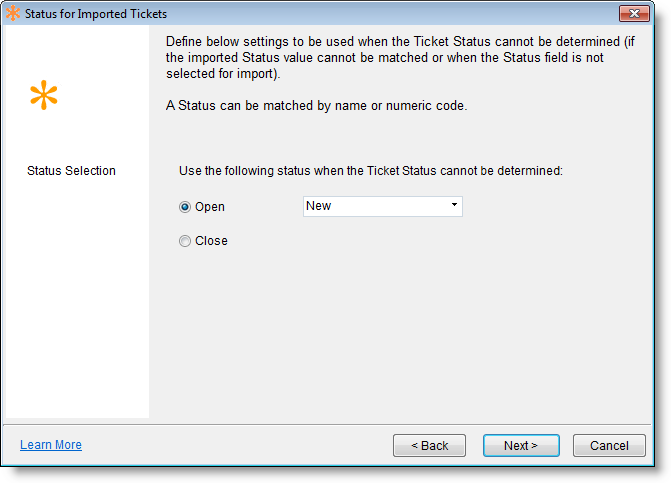Click the "matched by name or numeric code" sentence
The image size is (671, 483).
[x=316, y=106]
